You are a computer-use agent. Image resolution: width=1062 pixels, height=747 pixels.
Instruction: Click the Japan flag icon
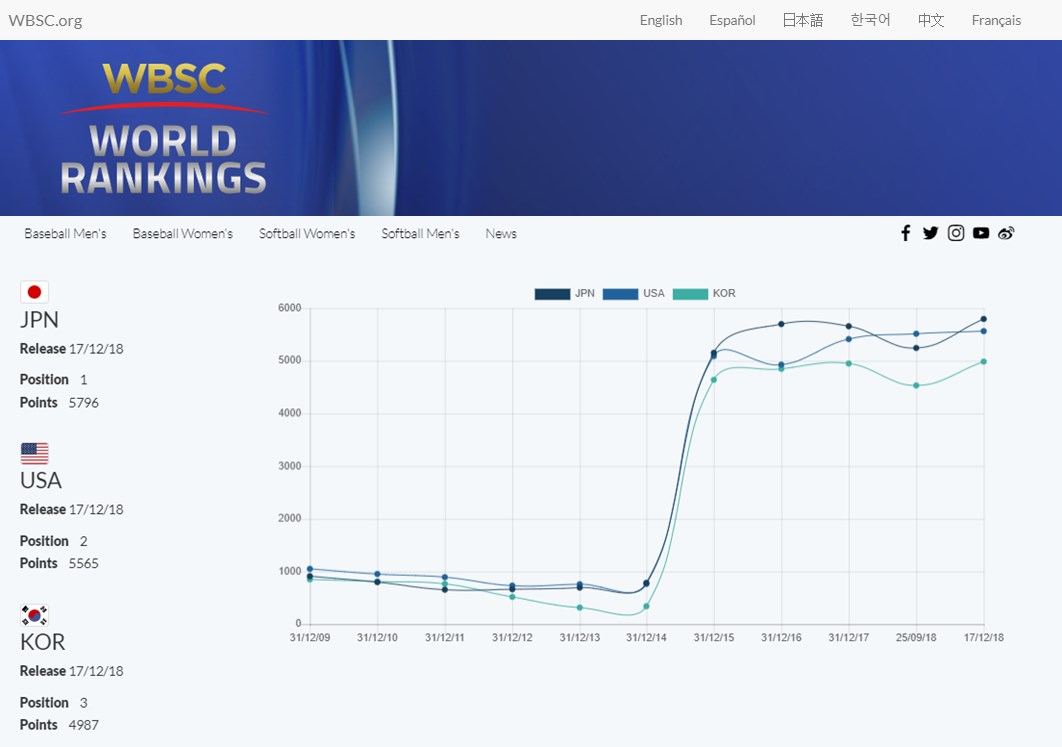35,292
